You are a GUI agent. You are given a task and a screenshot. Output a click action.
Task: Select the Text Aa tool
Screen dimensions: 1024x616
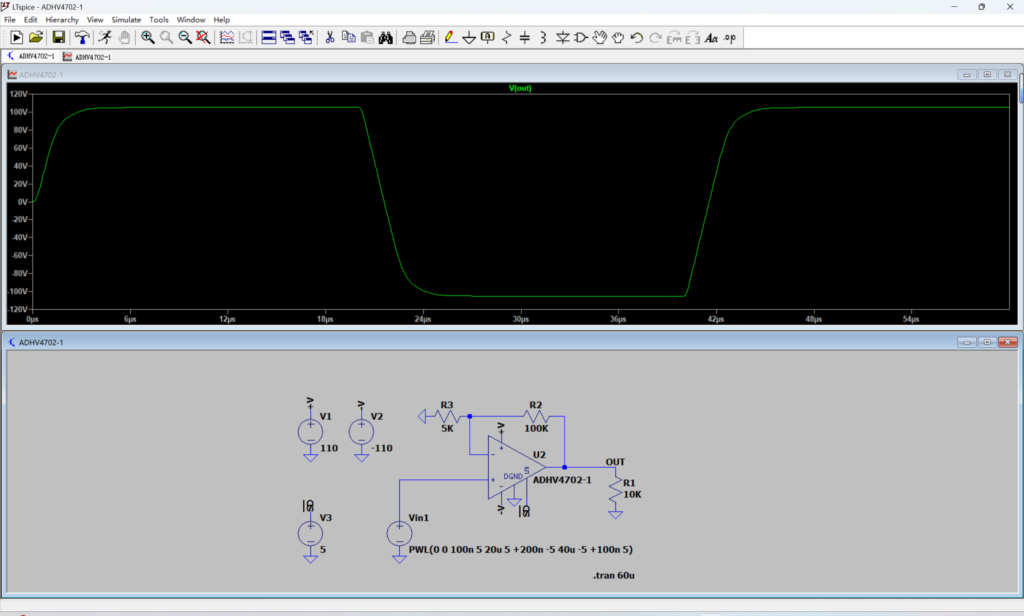point(711,38)
